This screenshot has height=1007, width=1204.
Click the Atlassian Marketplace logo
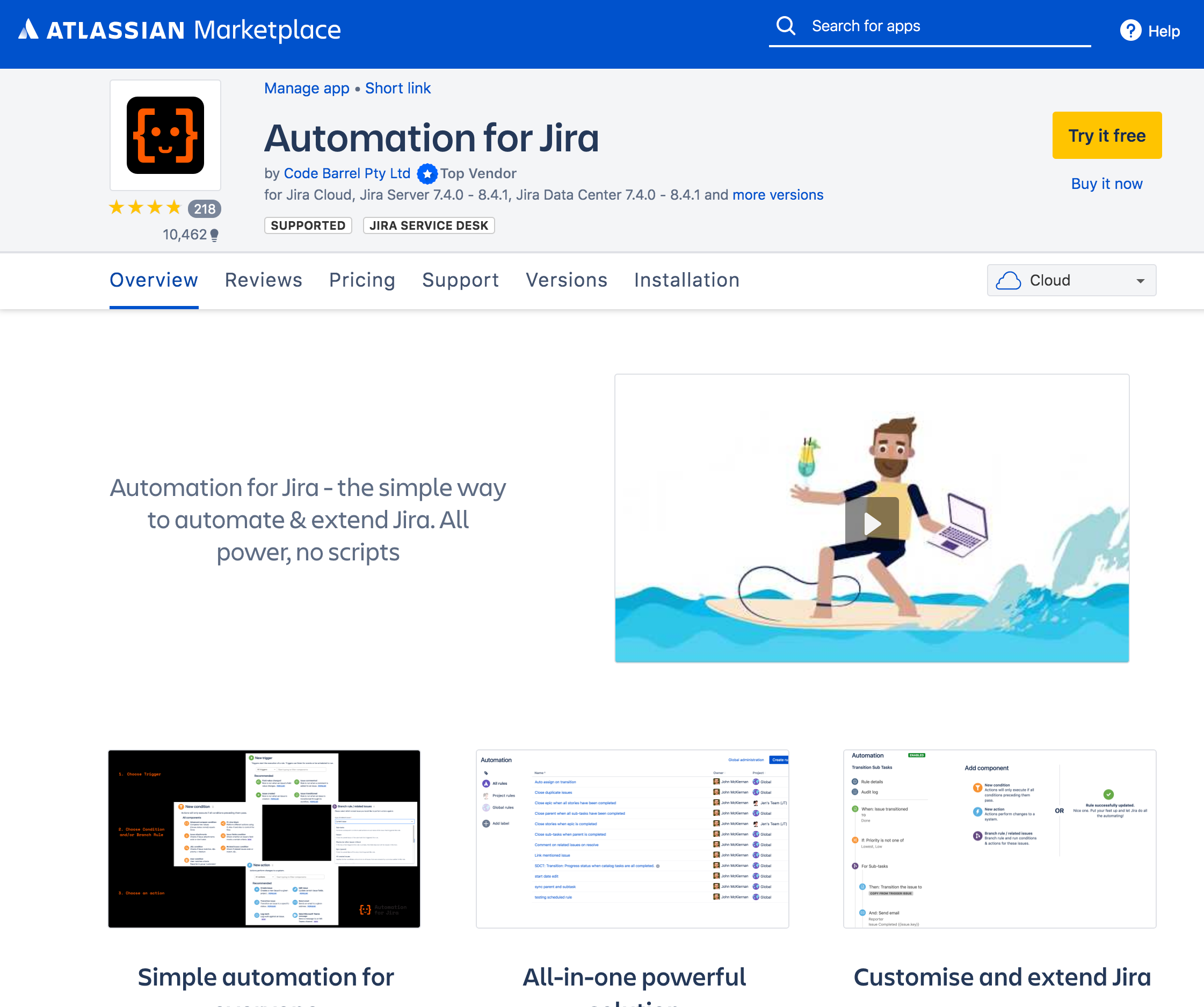tap(179, 30)
